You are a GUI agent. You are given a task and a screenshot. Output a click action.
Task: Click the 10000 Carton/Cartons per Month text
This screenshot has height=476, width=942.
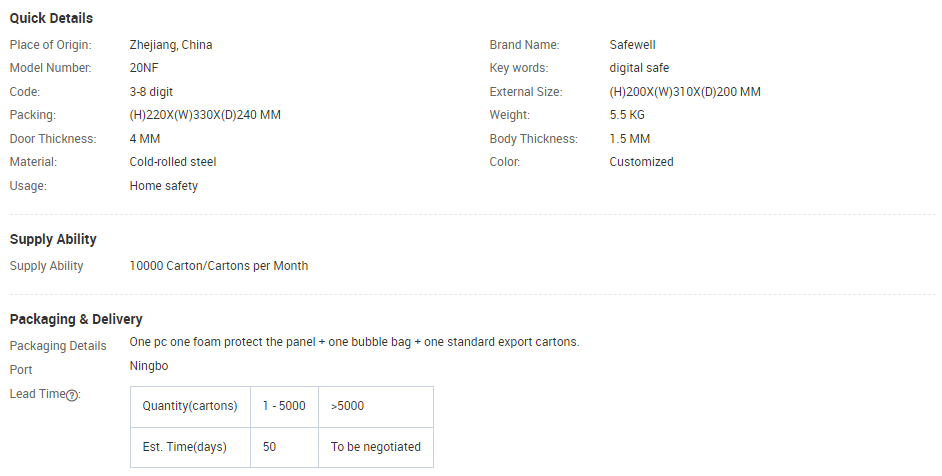[x=219, y=266]
